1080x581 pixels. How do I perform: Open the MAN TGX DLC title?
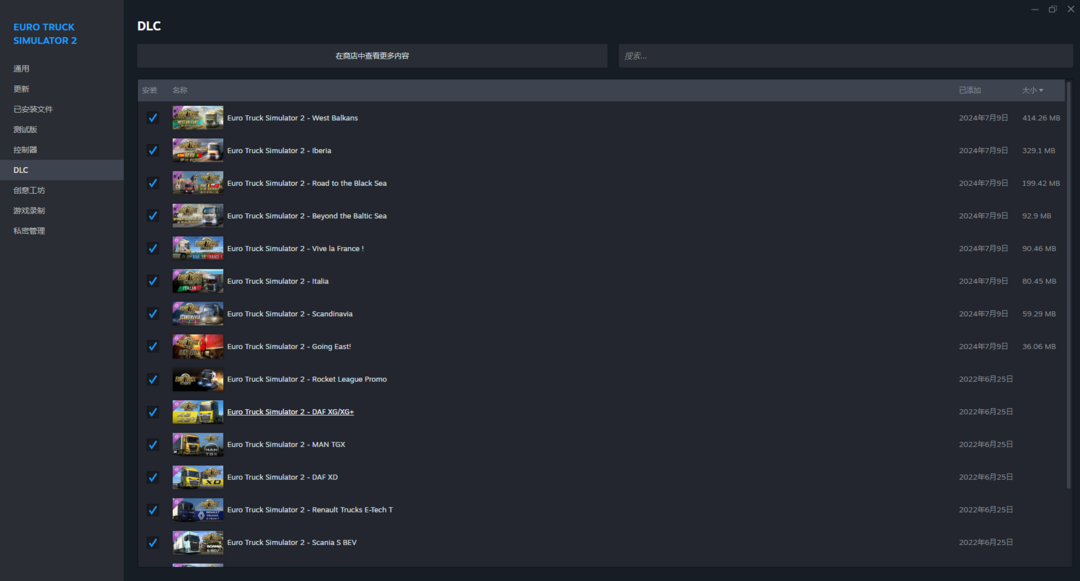(x=286, y=445)
